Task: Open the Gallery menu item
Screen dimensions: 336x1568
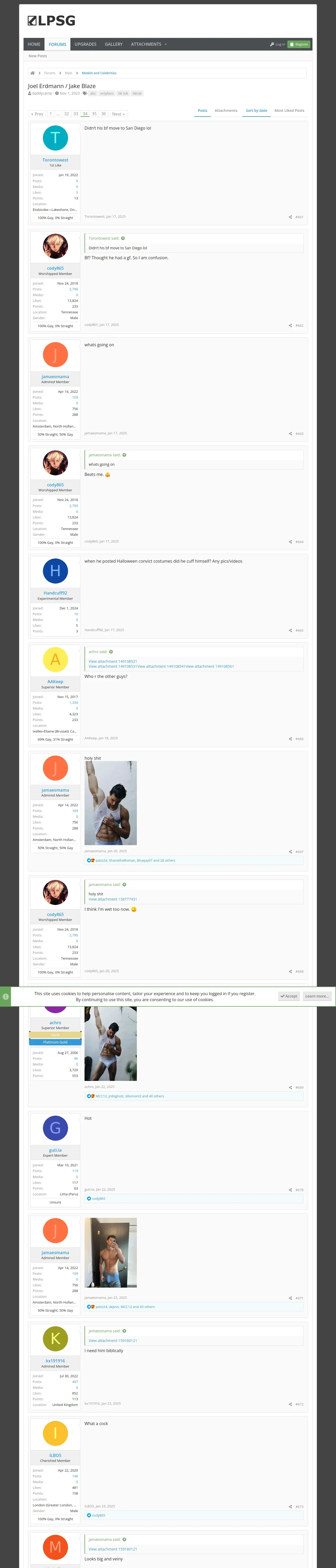Action: coord(113,44)
